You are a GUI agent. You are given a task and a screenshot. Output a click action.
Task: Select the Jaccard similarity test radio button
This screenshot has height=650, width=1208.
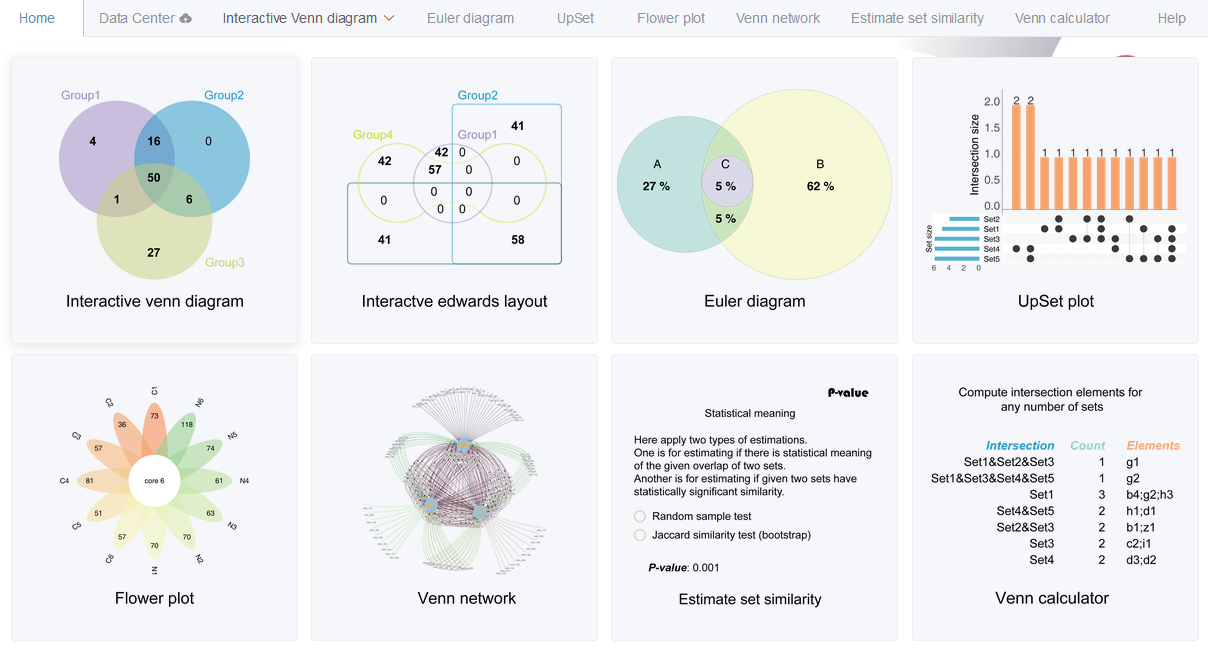click(640, 535)
